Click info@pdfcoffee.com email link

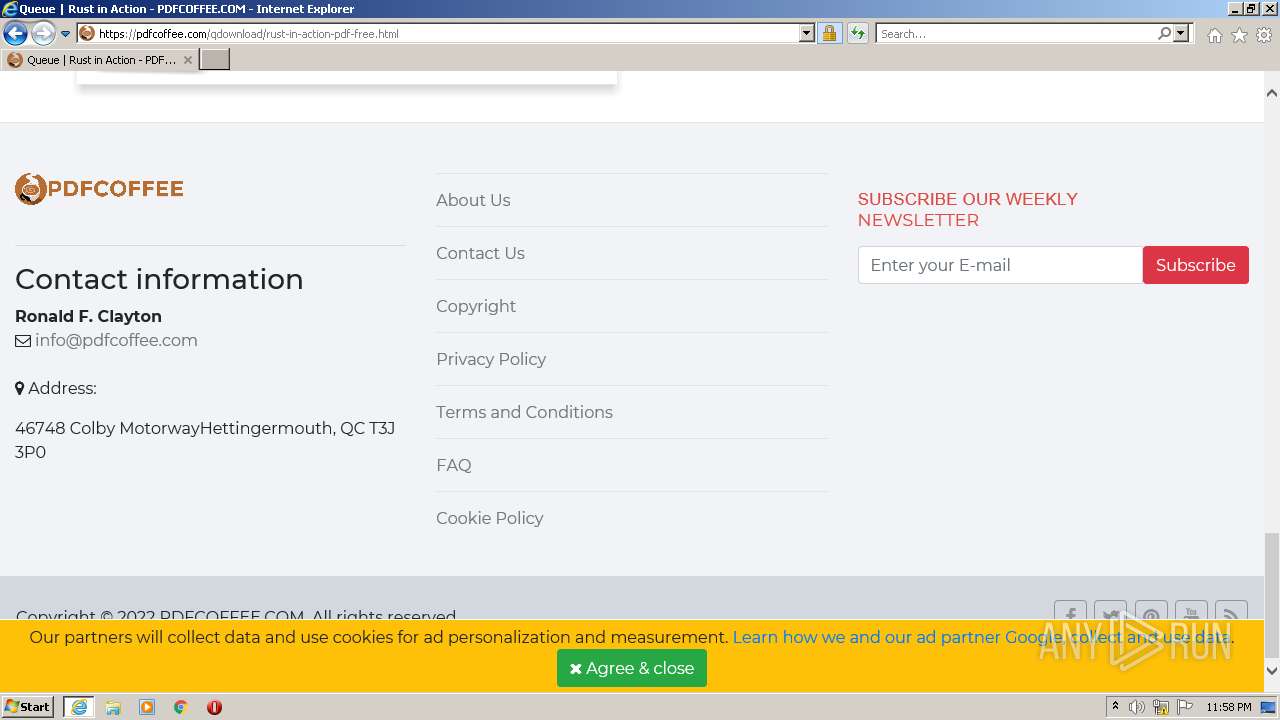pos(116,340)
